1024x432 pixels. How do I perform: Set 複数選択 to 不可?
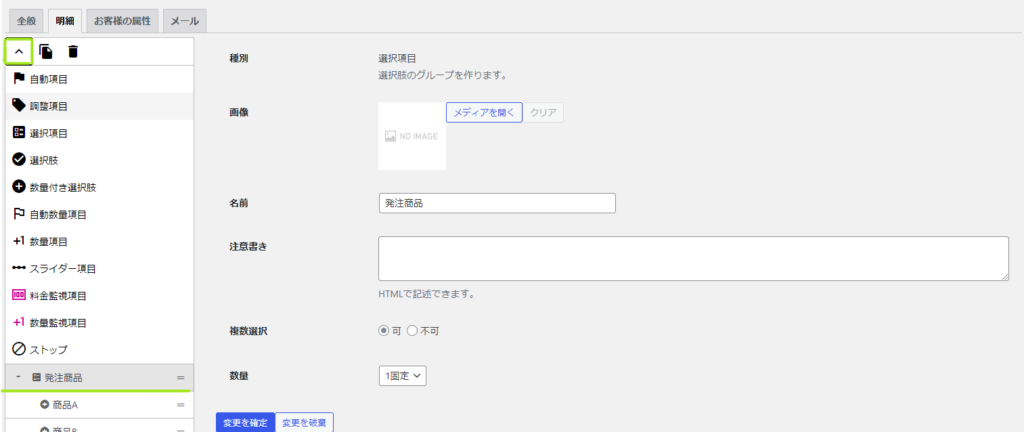click(x=412, y=331)
